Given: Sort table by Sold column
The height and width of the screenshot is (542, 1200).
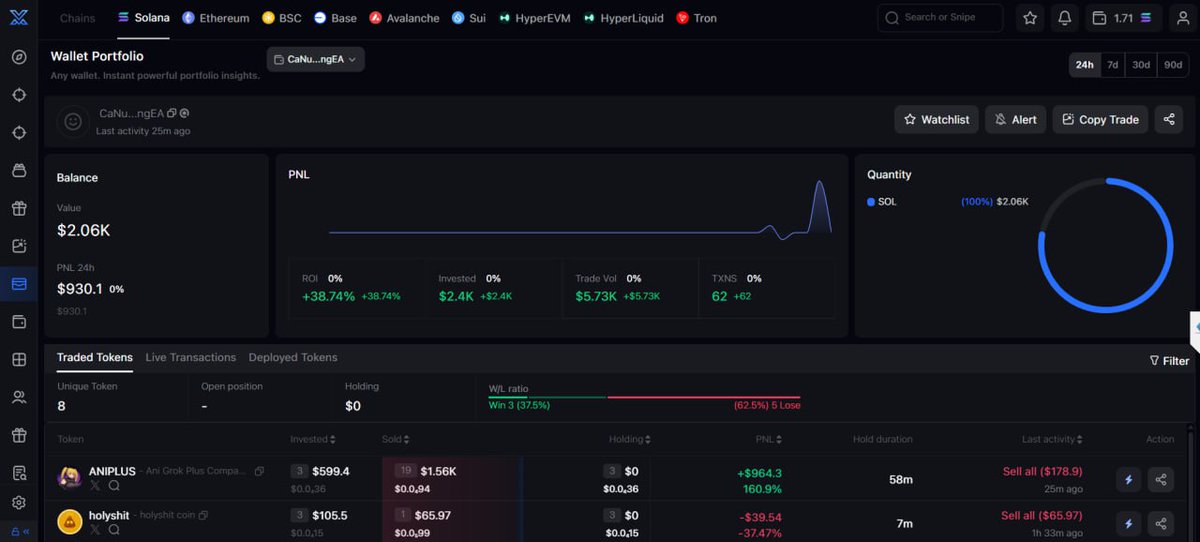Looking at the screenshot, I should pos(396,439).
